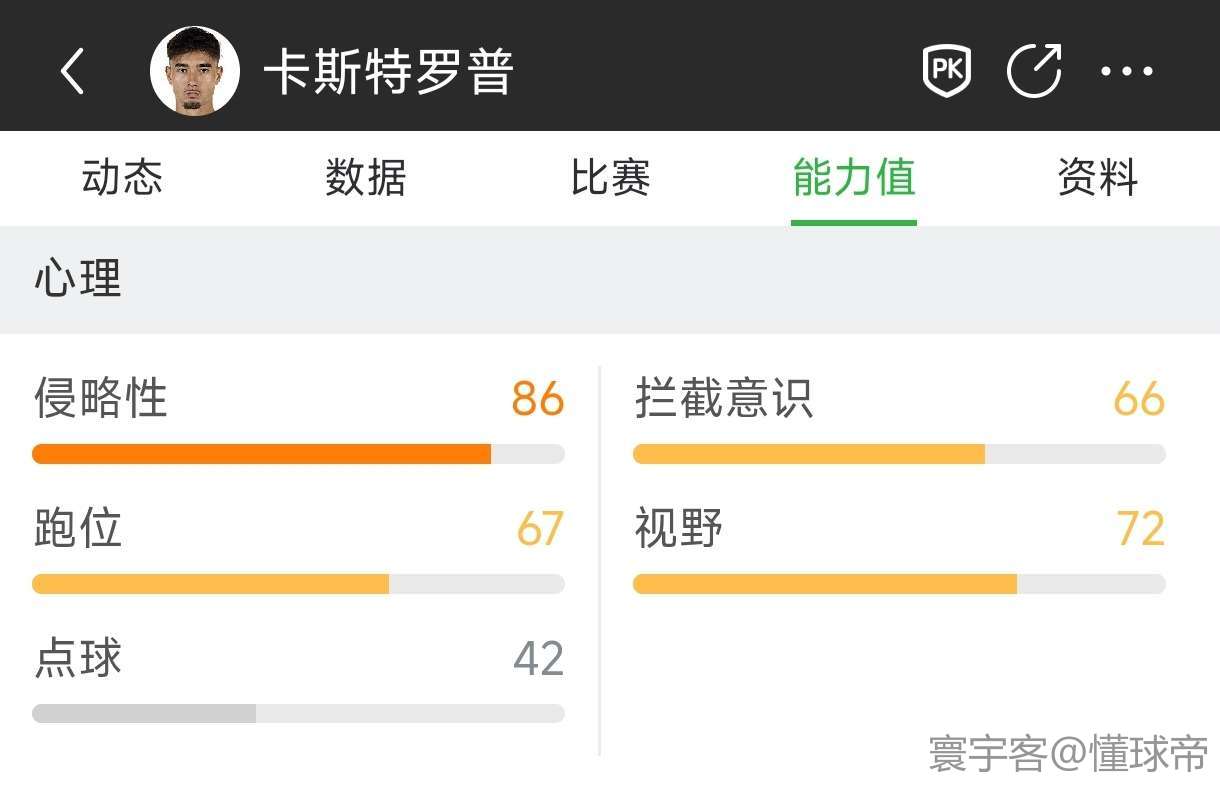Open the three-dot more options menu
1220x787 pixels.
point(1127,71)
